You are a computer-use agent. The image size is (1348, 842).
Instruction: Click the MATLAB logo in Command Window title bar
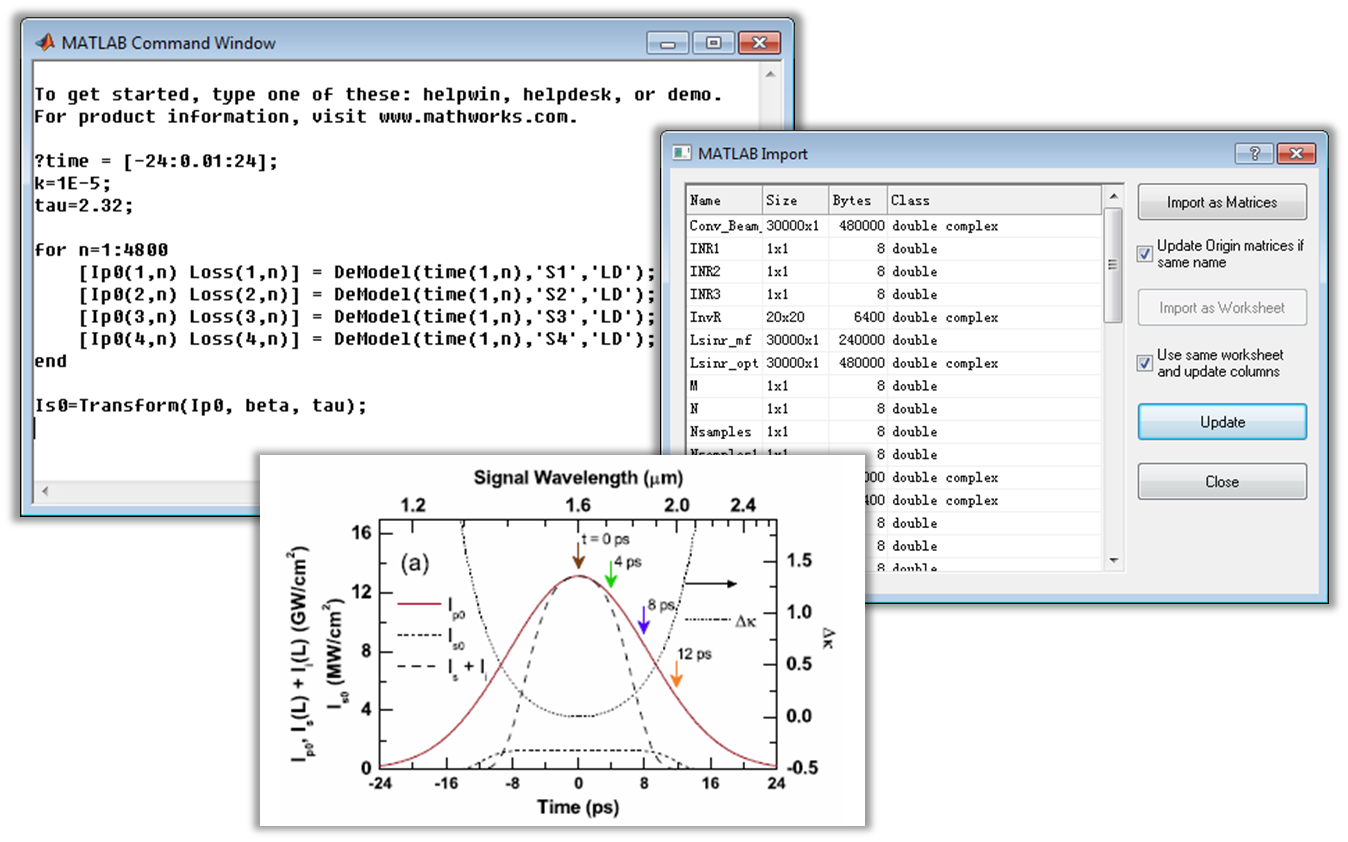(45, 43)
